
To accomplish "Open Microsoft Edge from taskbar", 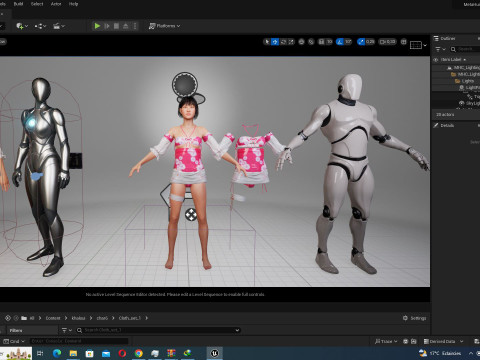I will tap(57, 353).
